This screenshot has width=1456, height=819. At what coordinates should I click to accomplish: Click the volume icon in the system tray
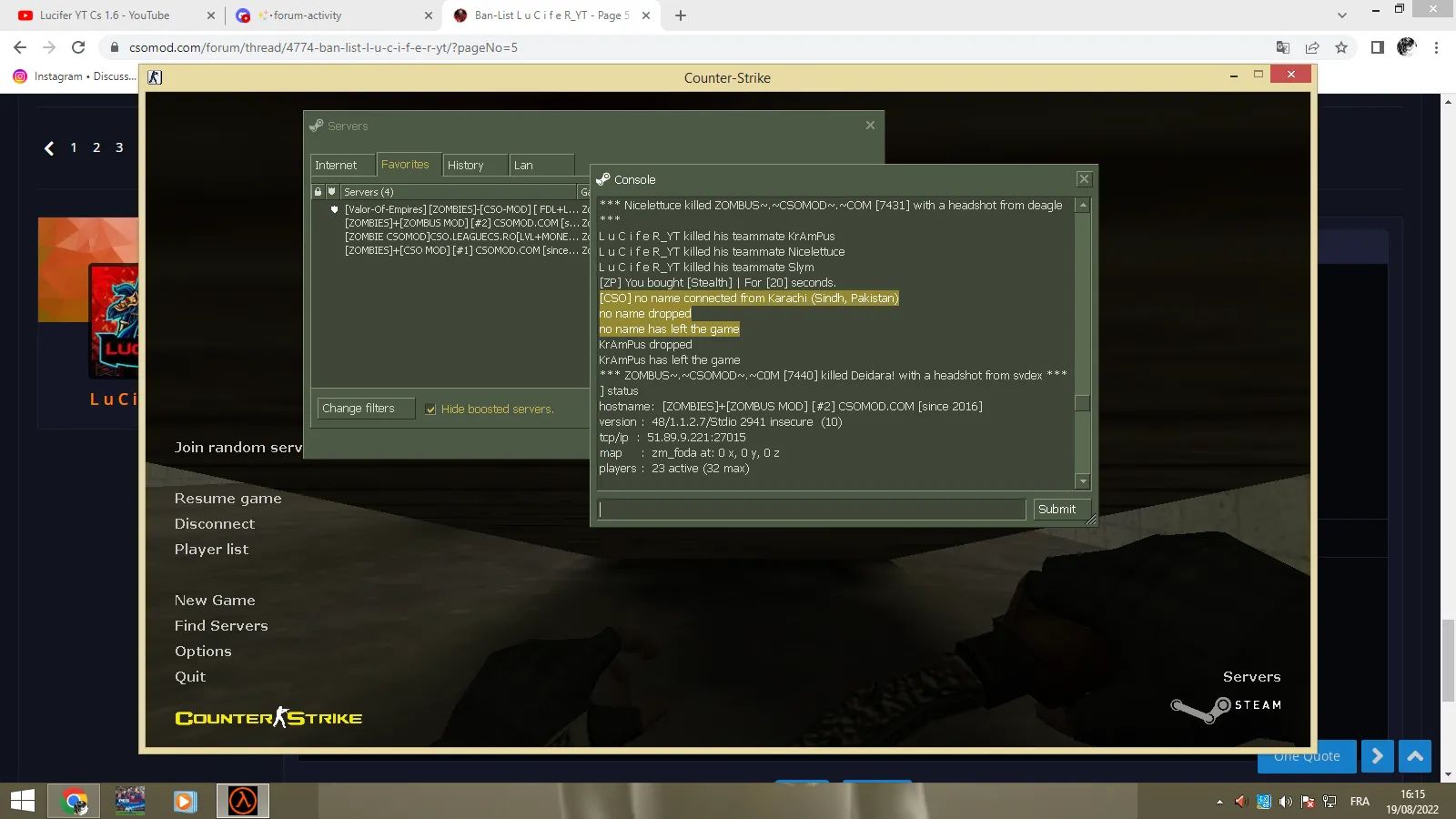point(1285,802)
